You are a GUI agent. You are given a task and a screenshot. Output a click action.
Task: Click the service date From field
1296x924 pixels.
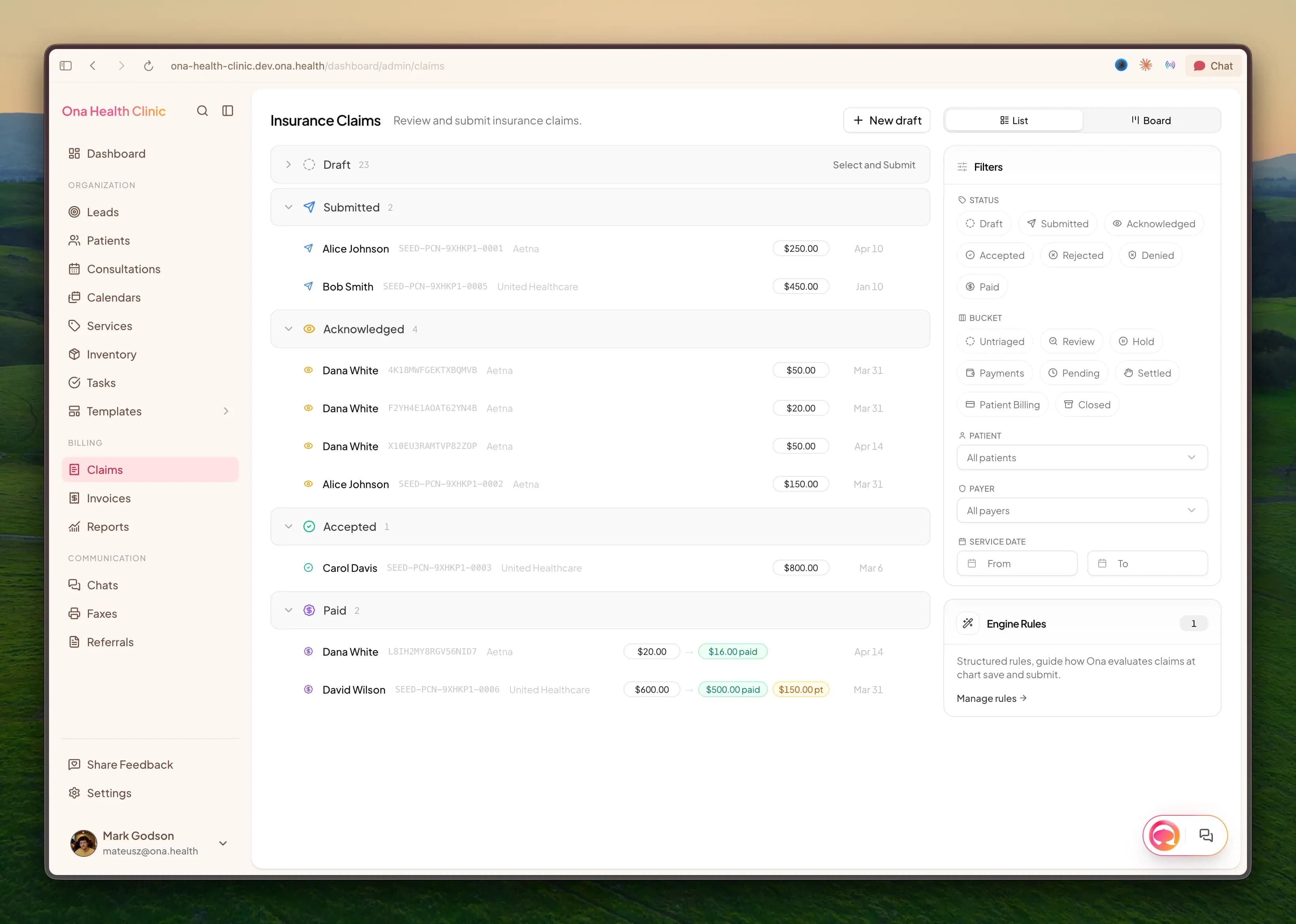coord(1017,563)
